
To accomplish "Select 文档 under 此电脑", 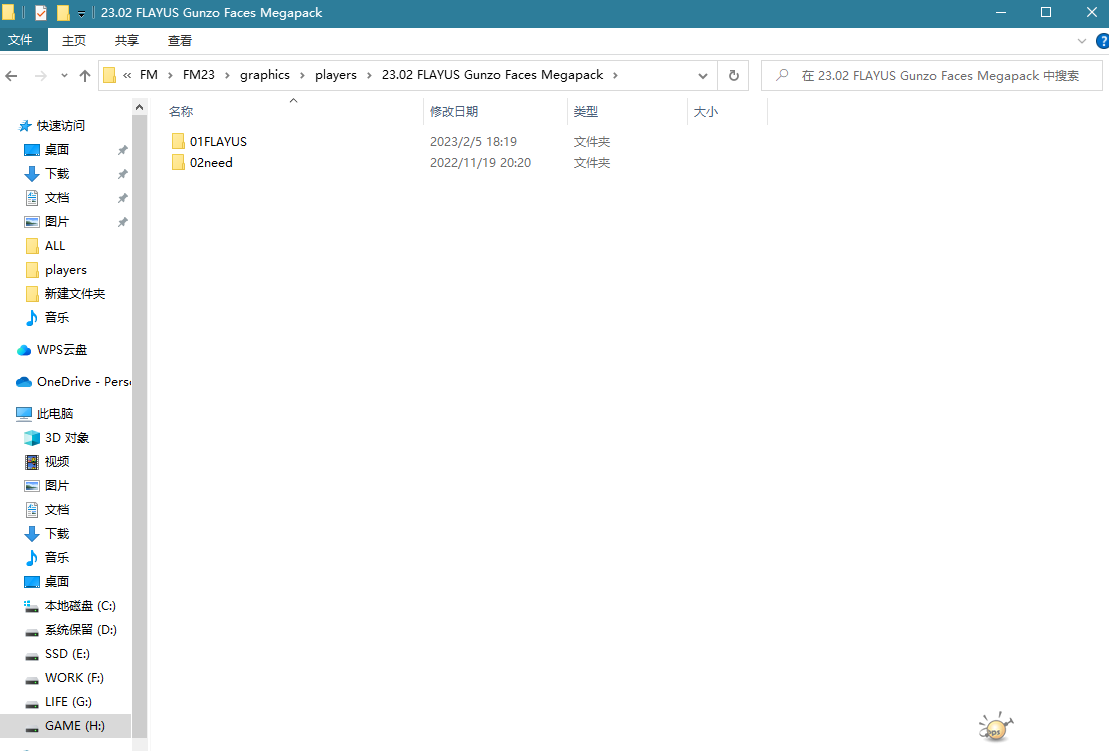I will (x=57, y=510).
